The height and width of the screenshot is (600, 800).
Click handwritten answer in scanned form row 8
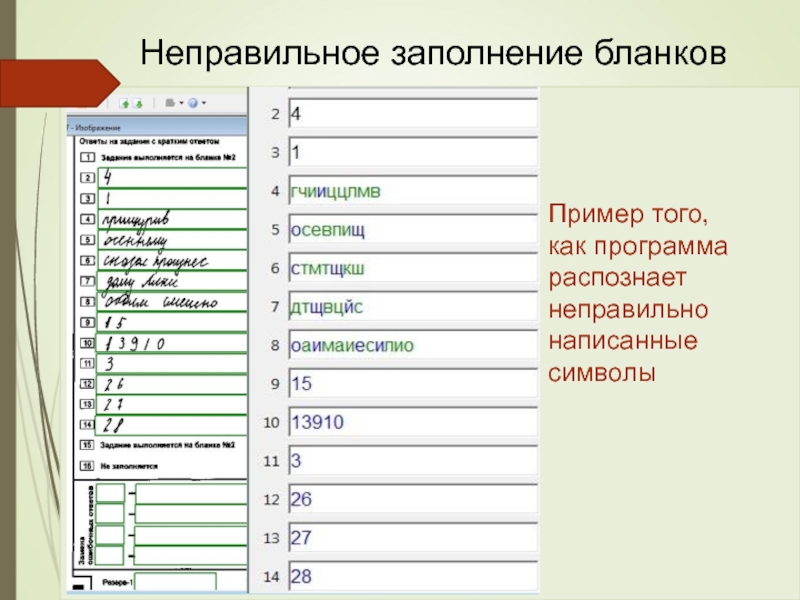click(x=161, y=302)
